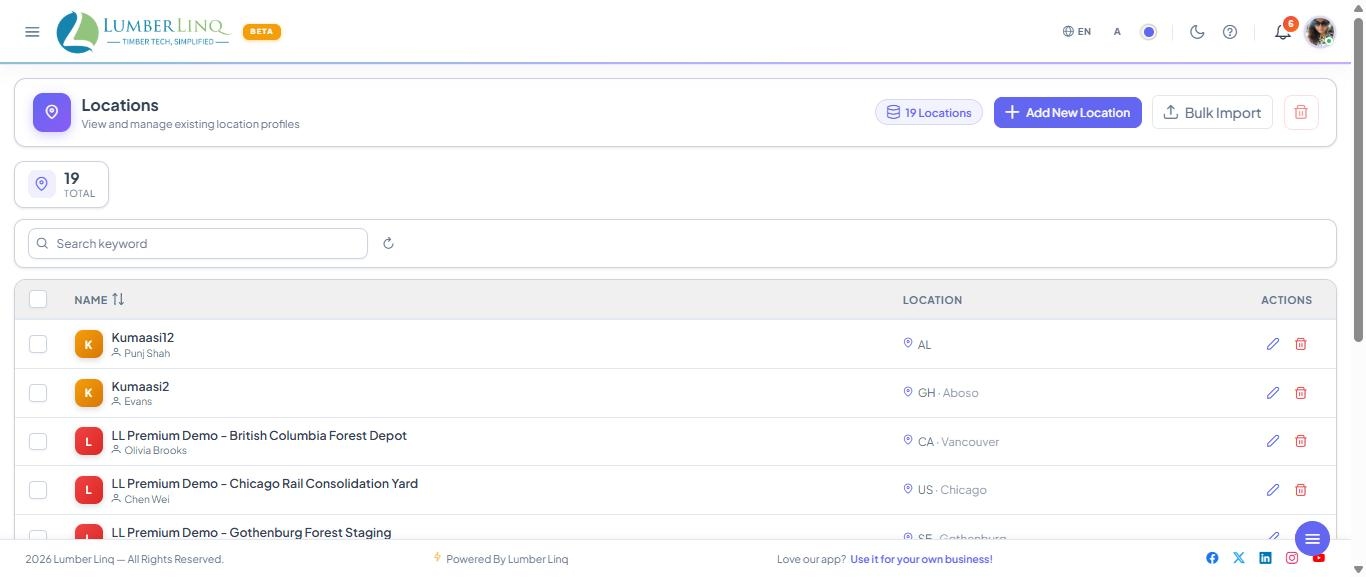Open the help question mark icon
The height and width of the screenshot is (577, 1366).
point(1230,32)
